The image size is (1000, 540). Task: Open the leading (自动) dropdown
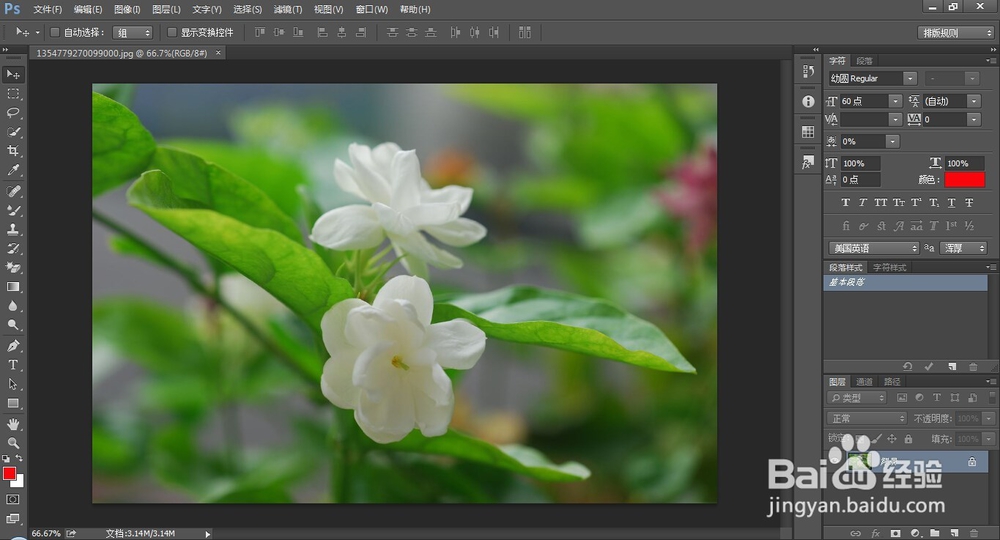974,101
